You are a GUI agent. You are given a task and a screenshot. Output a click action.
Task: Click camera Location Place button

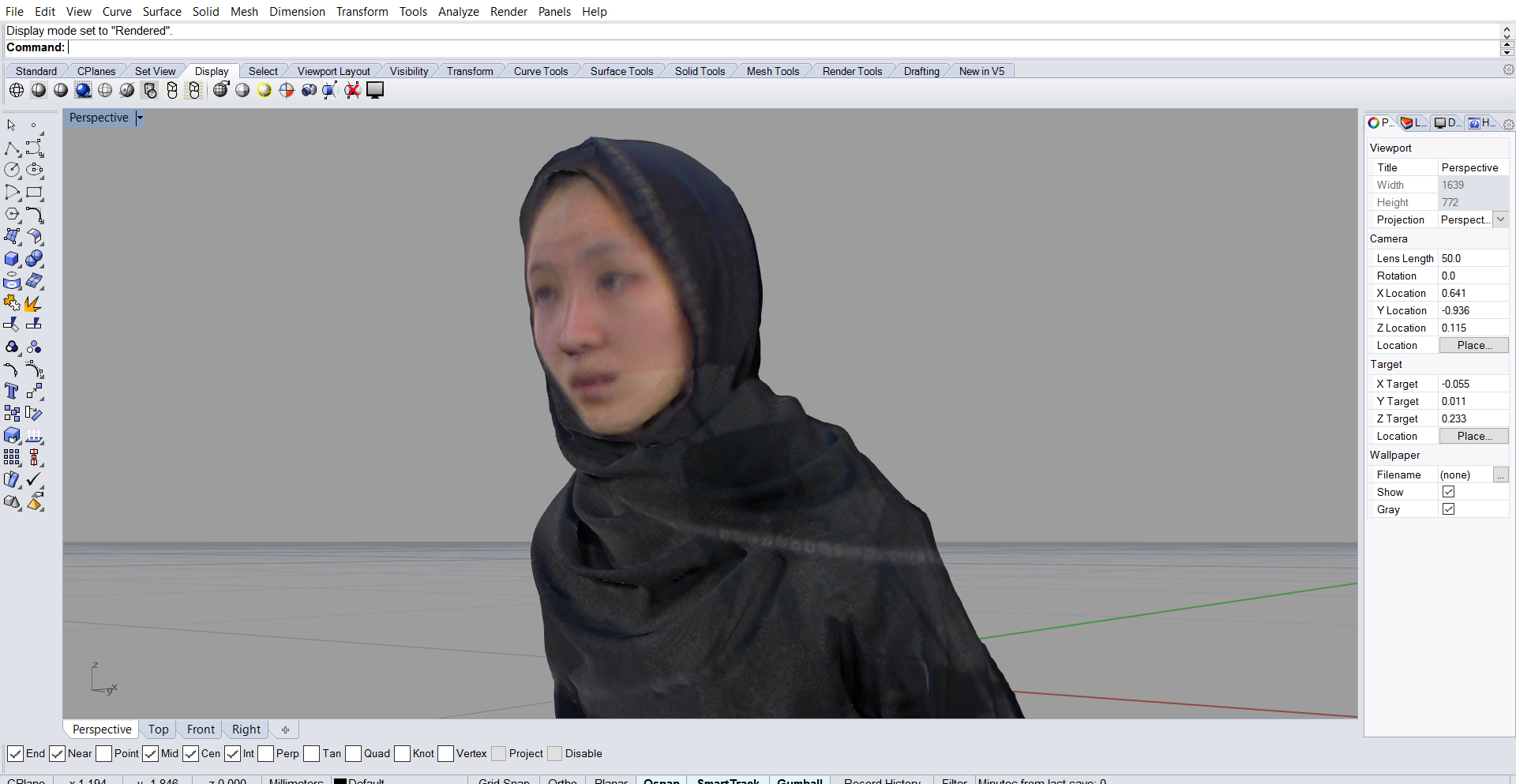(x=1473, y=345)
